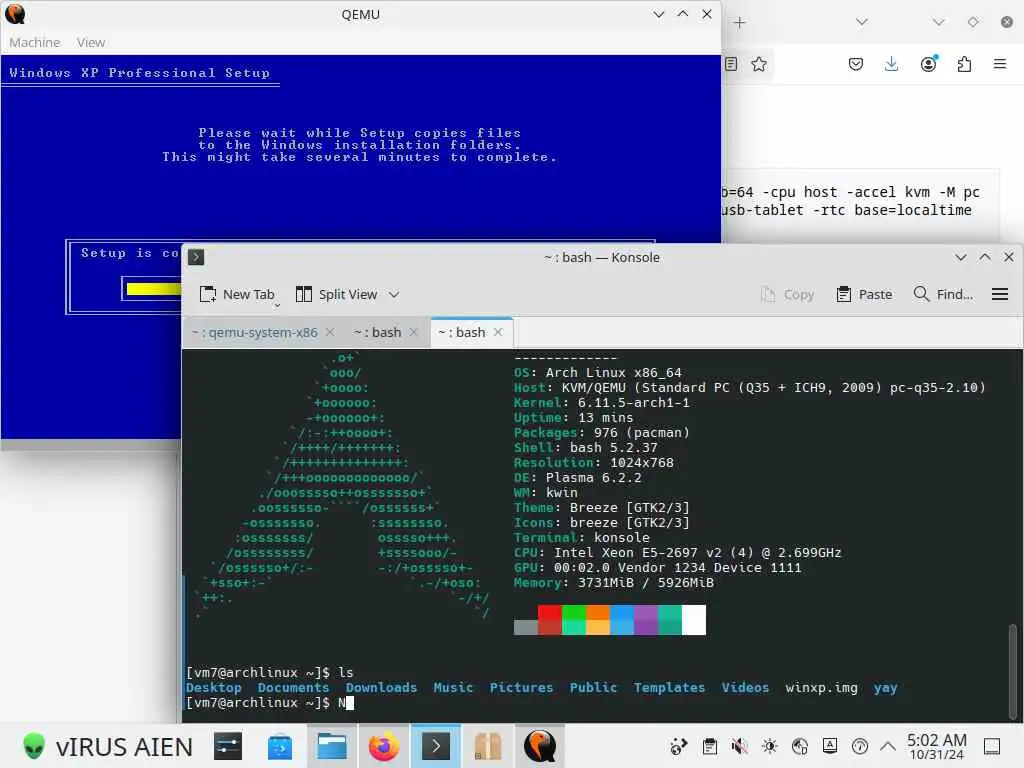This screenshot has width=1024, height=768.
Task: Click the Show Desktop taskbar button
Action: [x=992, y=746]
